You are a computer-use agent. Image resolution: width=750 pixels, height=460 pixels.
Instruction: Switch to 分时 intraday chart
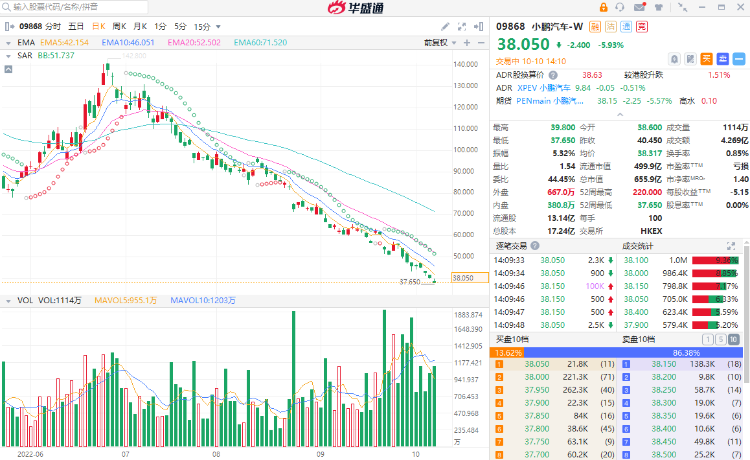click(53, 27)
